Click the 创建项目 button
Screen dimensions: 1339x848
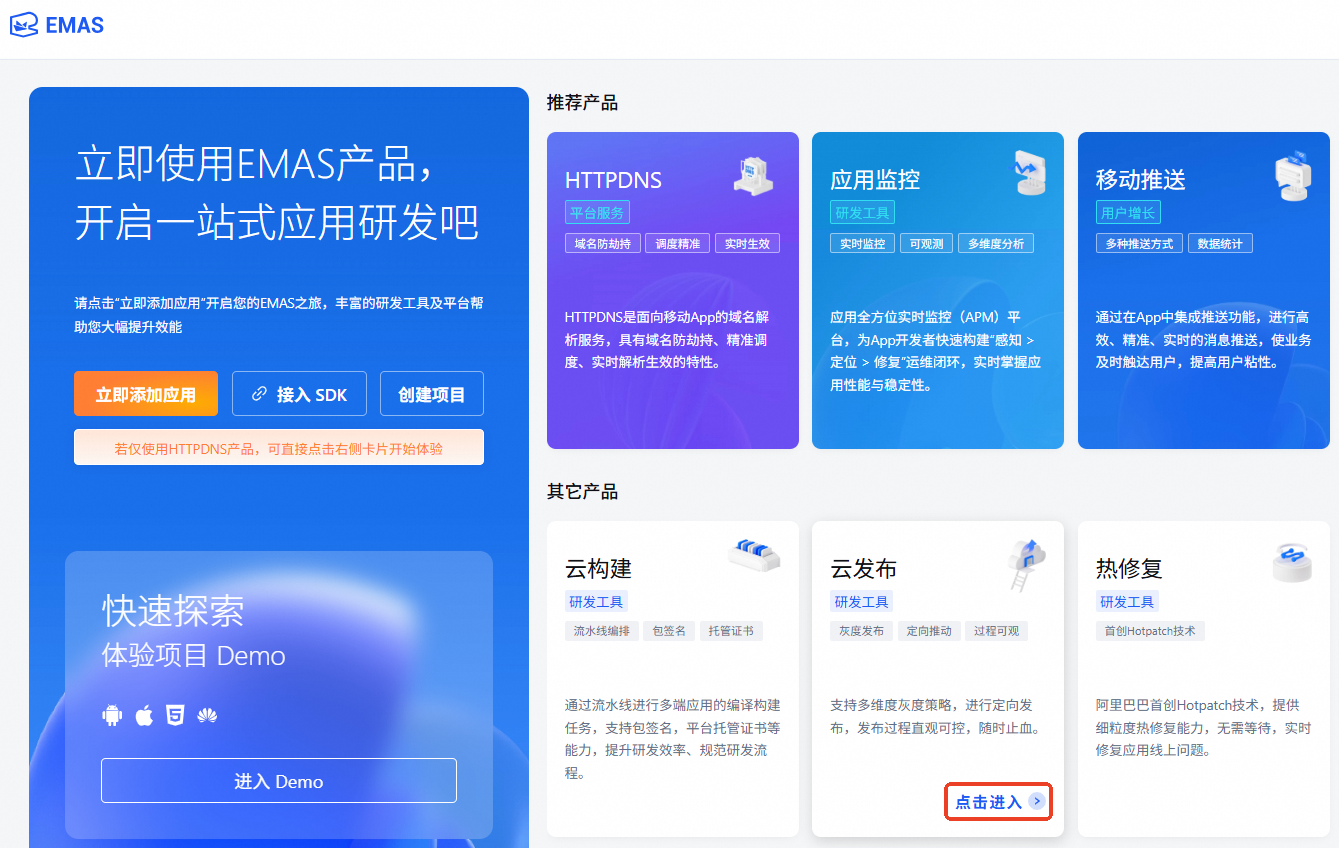point(432,394)
